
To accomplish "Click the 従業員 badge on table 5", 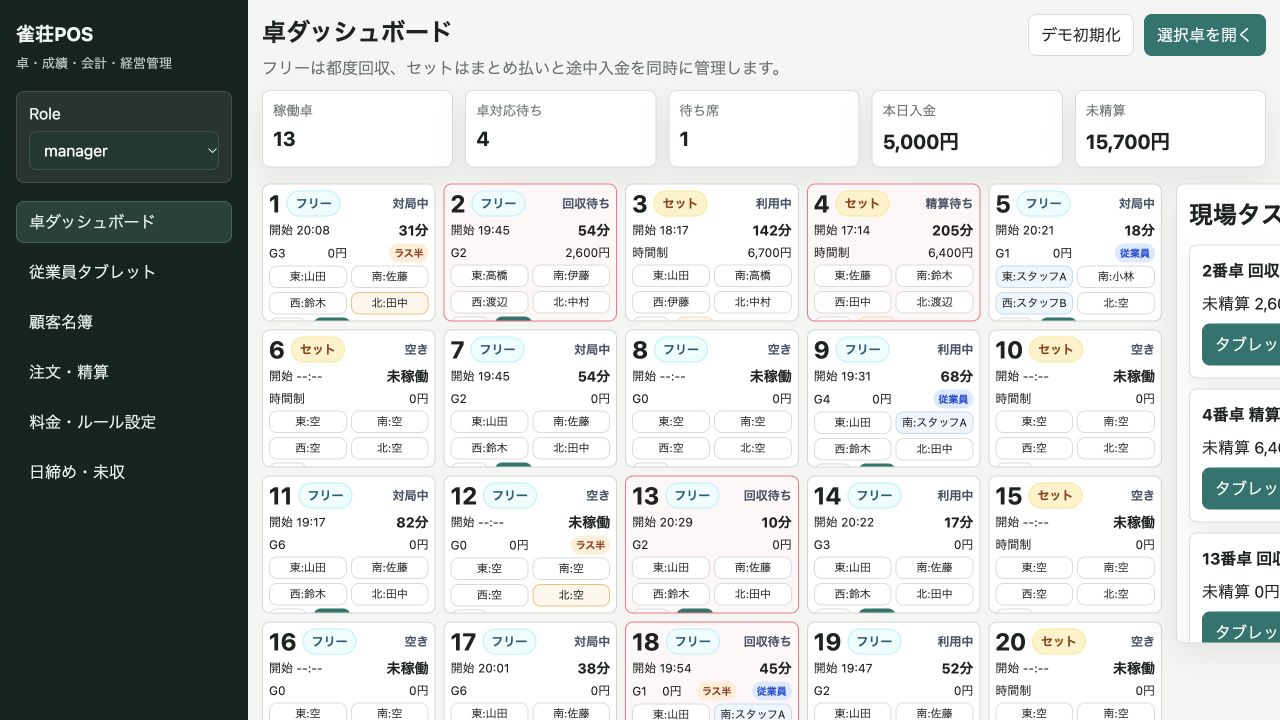I will [1135, 254].
